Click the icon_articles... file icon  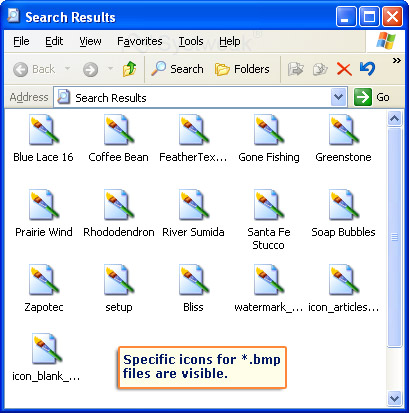(x=344, y=279)
